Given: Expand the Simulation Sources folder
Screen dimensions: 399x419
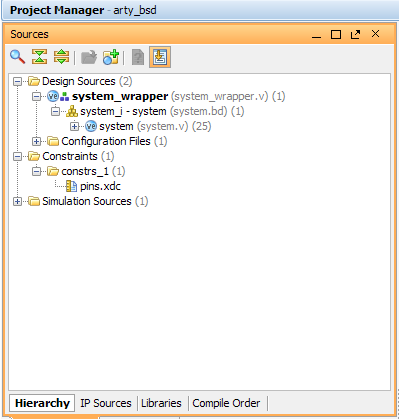Looking at the screenshot, I should 17,201.
